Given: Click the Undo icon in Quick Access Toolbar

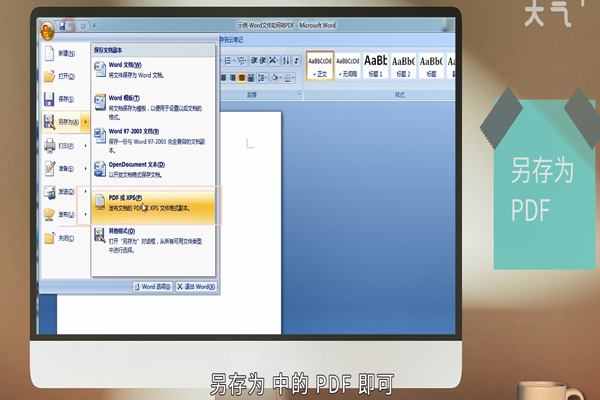Looking at the screenshot, I should (x=72, y=26).
